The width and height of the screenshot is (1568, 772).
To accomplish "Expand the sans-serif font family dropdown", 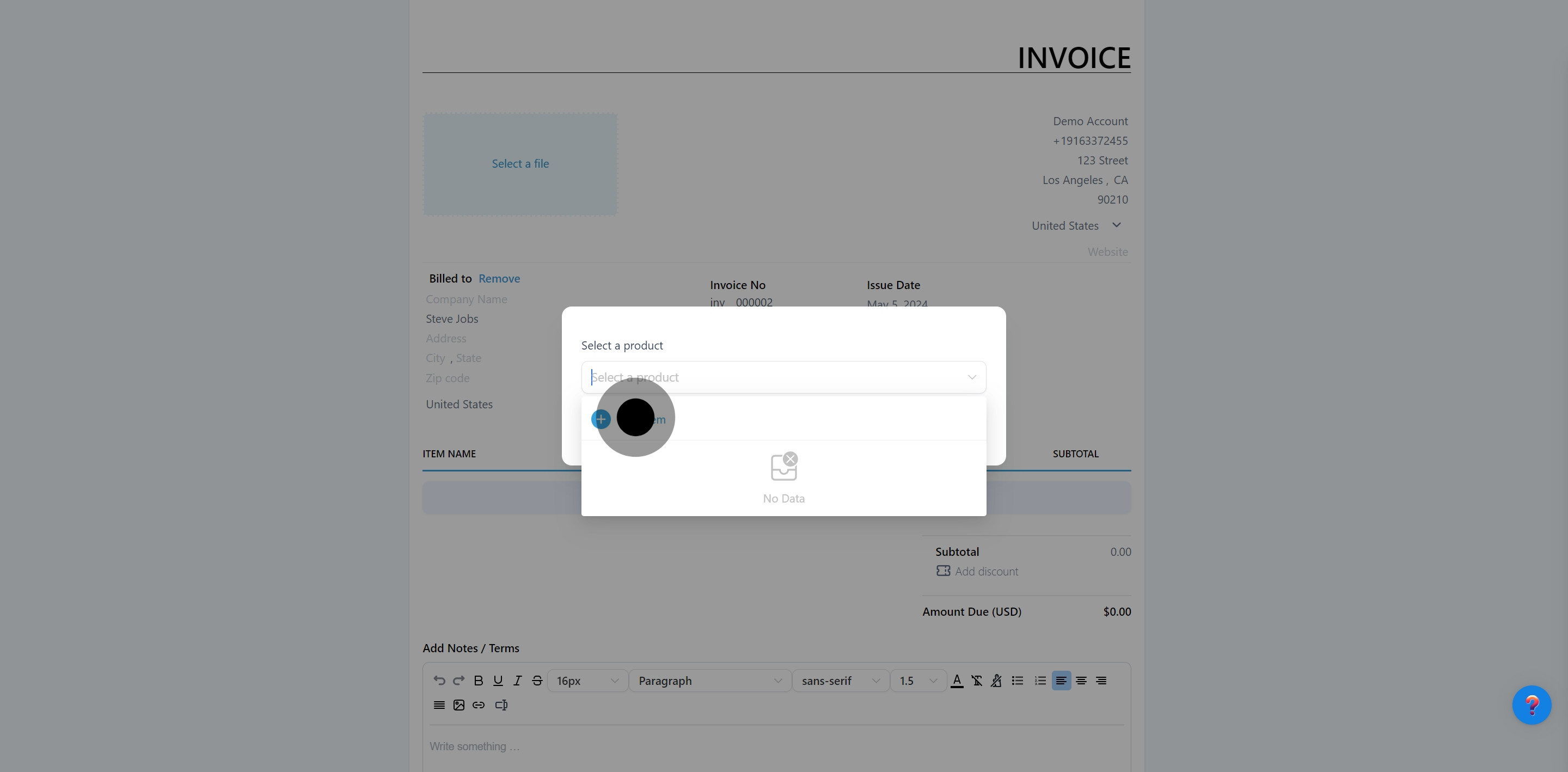I will point(840,681).
